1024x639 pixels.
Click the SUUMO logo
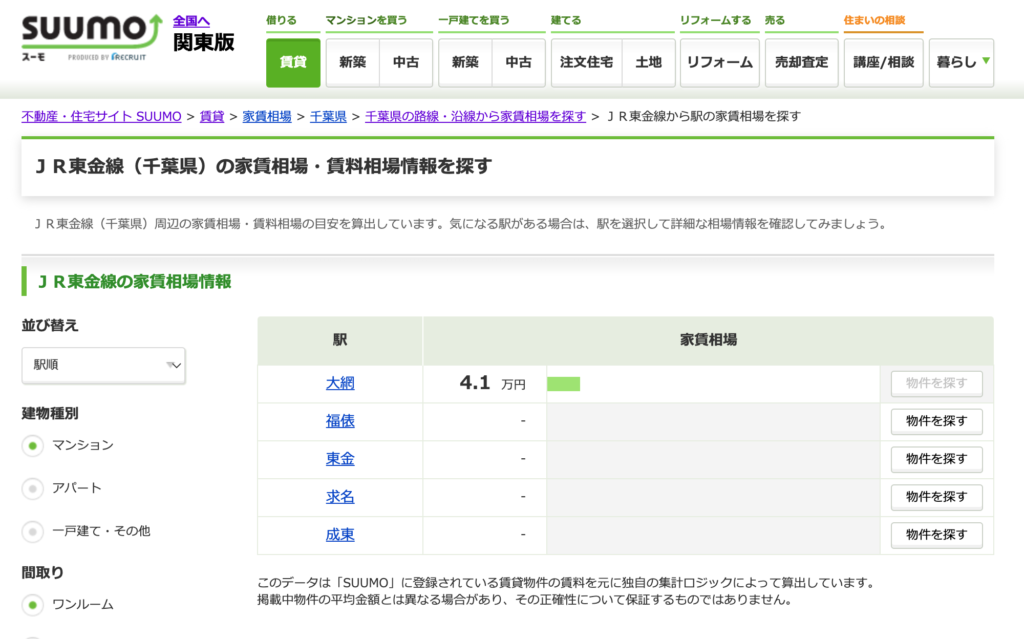[x=91, y=37]
